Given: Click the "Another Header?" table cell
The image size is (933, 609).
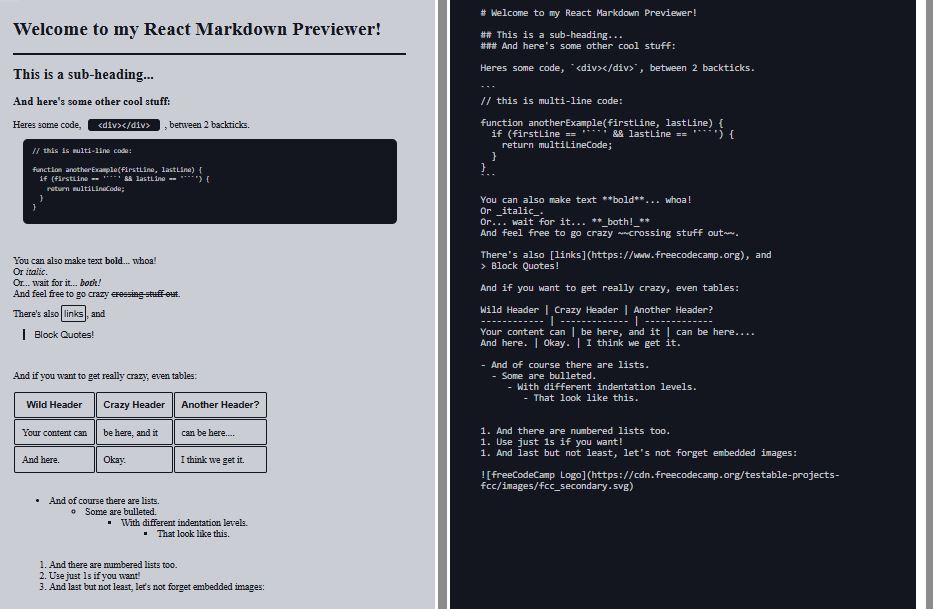Looking at the screenshot, I should (x=220, y=405).
